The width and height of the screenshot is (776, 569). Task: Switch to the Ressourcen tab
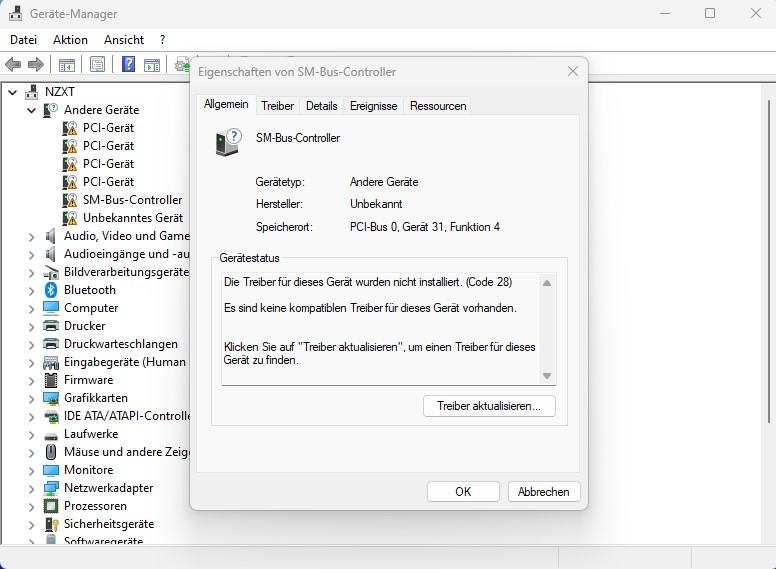438,106
